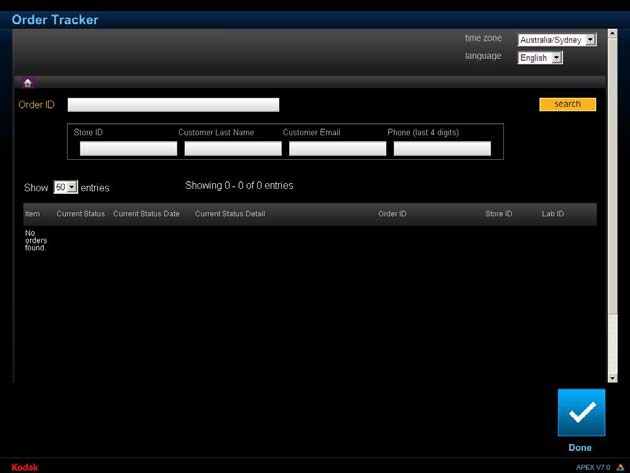This screenshot has height=473, width=630.
Task: Sort by Store ID column header
Action: 499,214
